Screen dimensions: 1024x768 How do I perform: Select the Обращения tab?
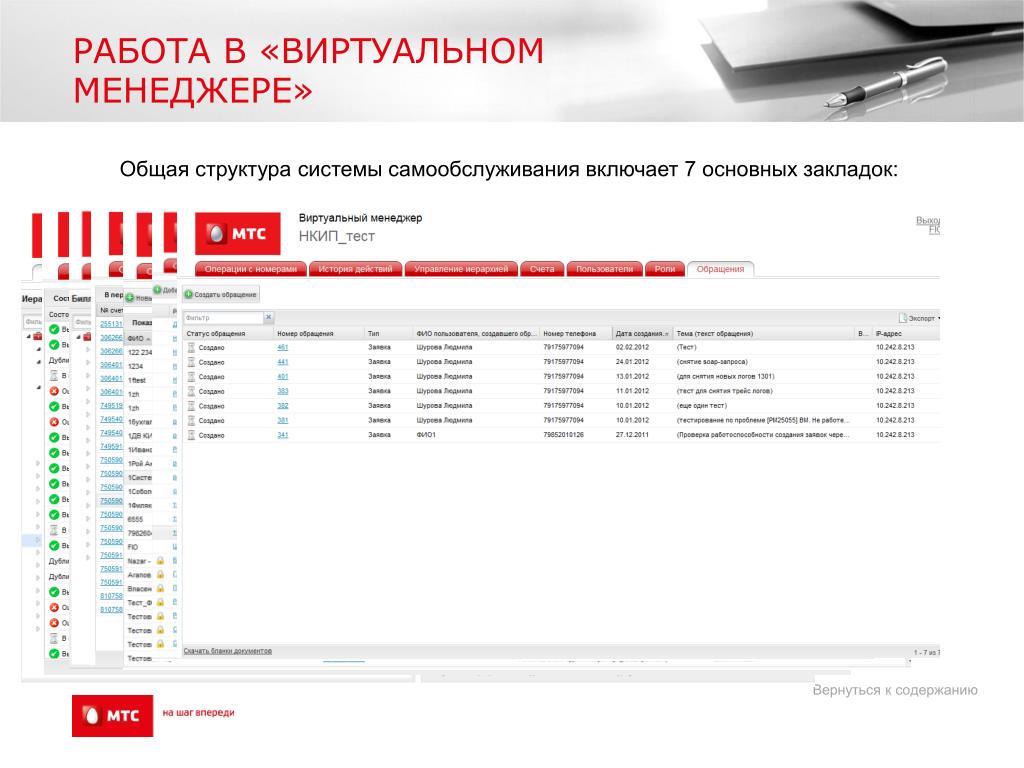(720, 269)
